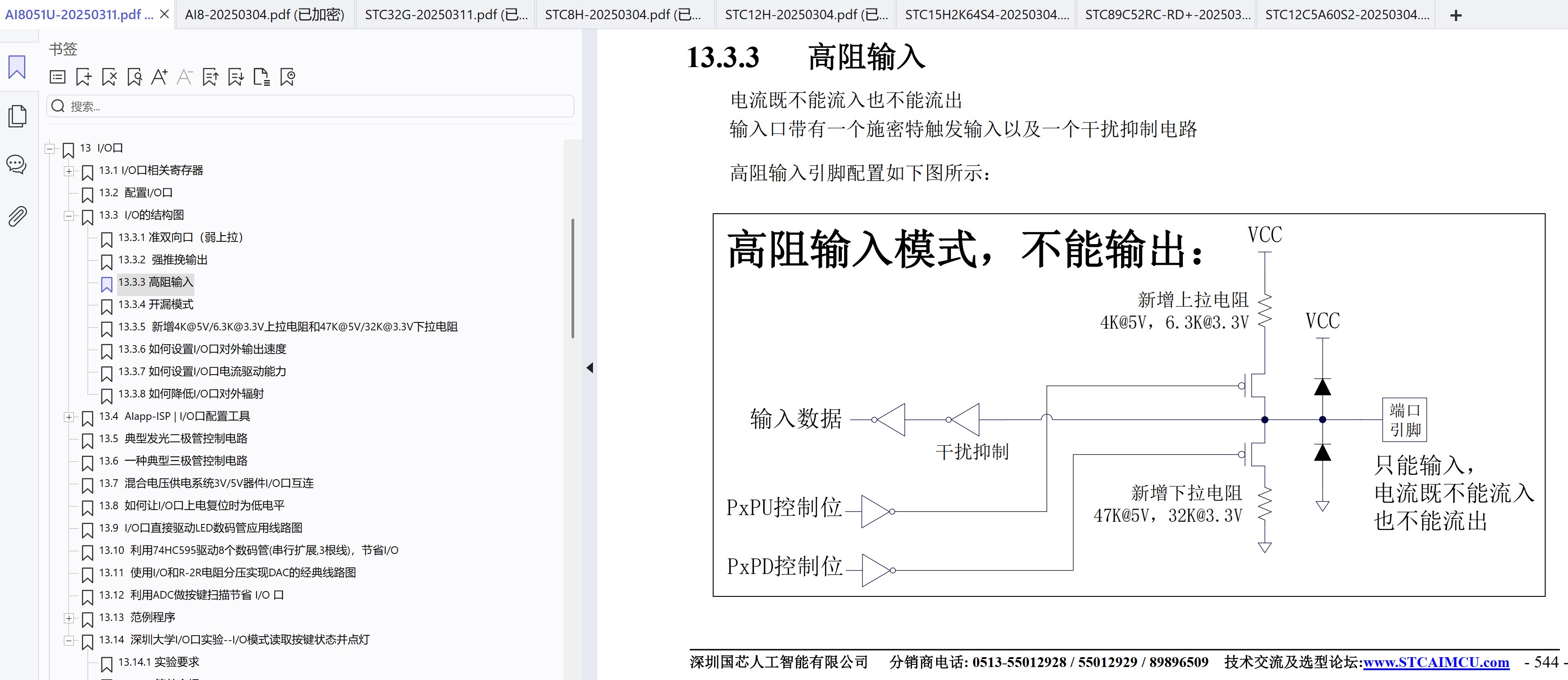1568x680 pixels.
Task: Open www.STCAIMCU.com forum link
Action: (x=1436, y=662)
